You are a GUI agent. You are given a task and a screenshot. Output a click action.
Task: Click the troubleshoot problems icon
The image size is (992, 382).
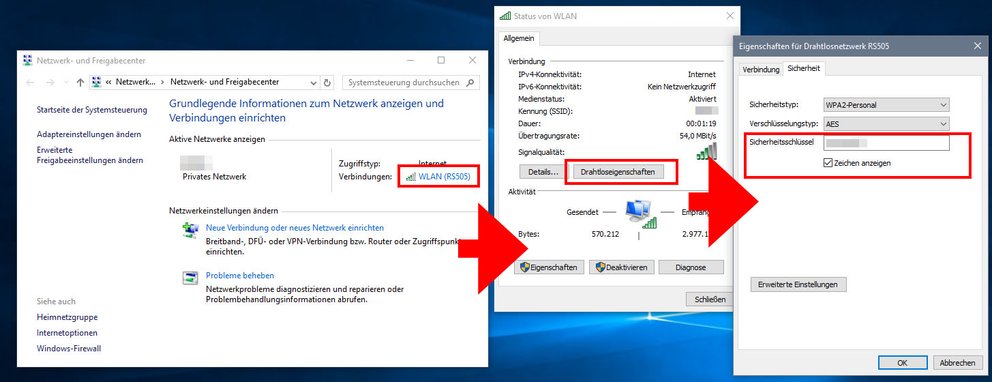point(190,278)
